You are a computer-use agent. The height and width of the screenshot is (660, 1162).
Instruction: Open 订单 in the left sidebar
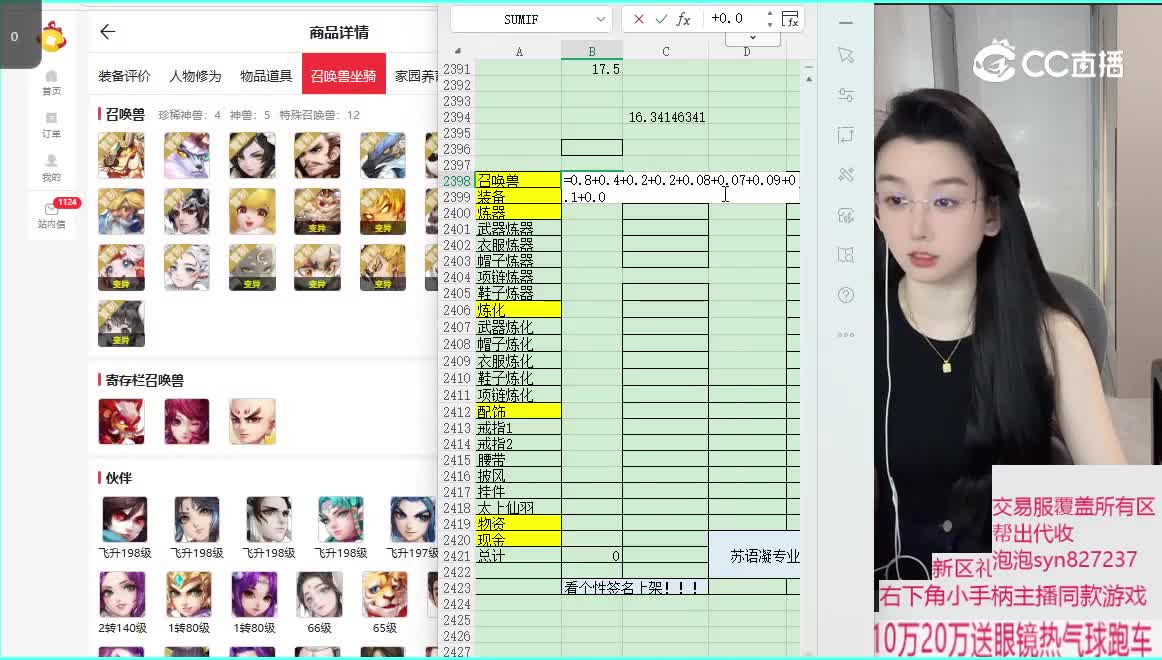pos(51,124)
